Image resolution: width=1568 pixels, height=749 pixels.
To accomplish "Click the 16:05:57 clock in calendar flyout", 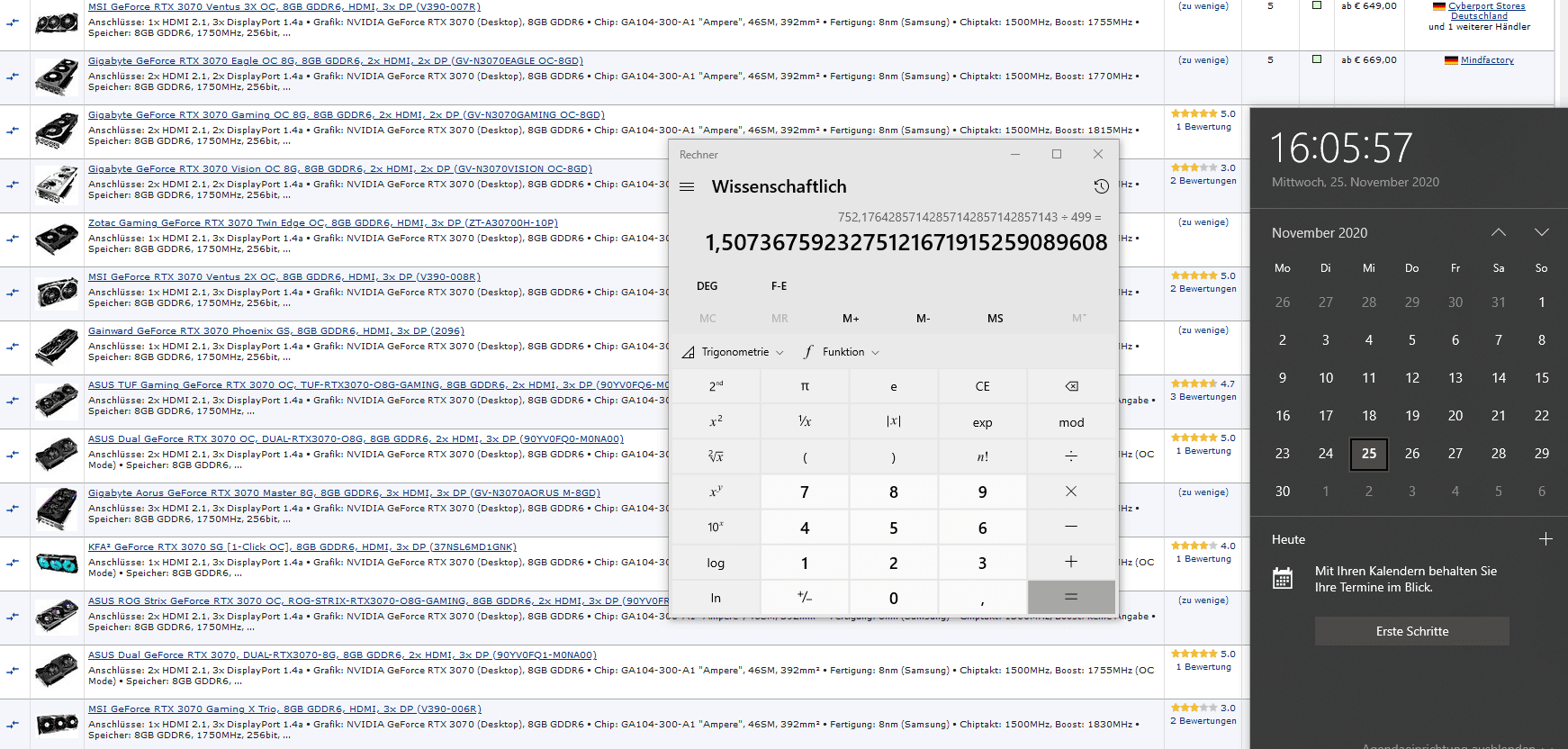I will point(1341,148).
